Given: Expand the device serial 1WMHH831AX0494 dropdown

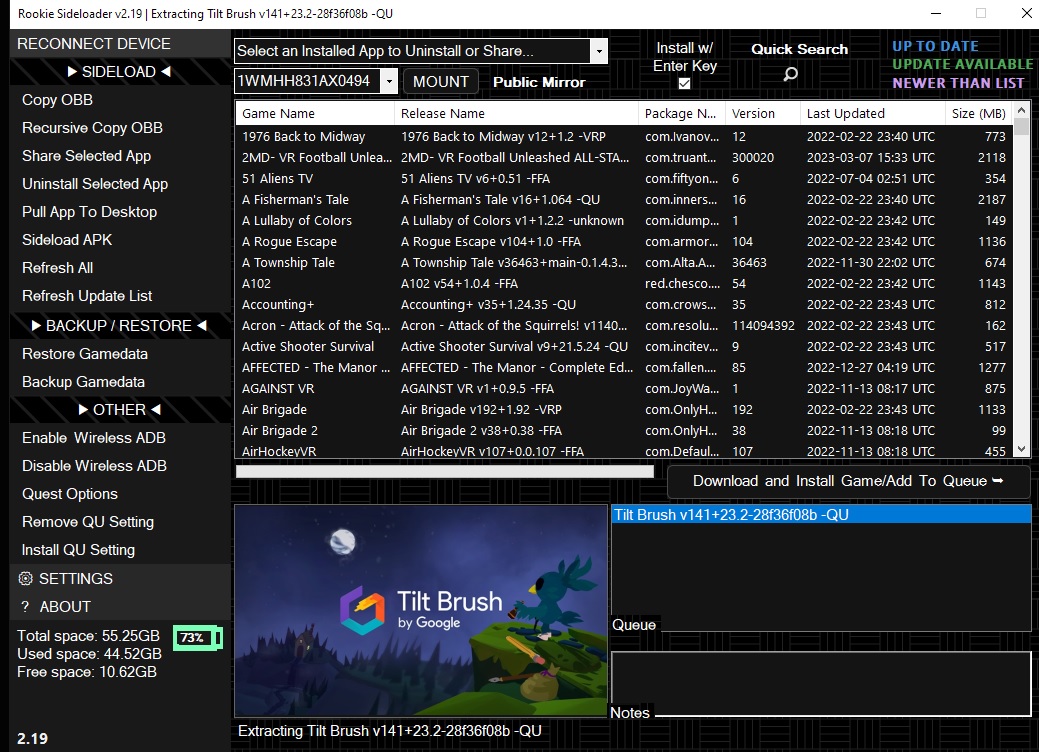Looking at the screenshot, I should point(389,81).
